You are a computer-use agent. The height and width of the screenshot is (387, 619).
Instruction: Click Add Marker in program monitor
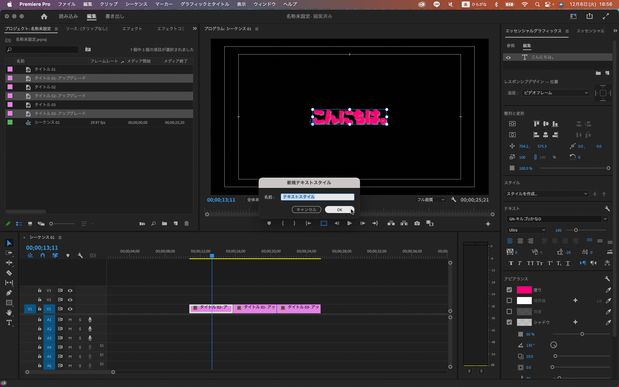(x=269, y=224)
